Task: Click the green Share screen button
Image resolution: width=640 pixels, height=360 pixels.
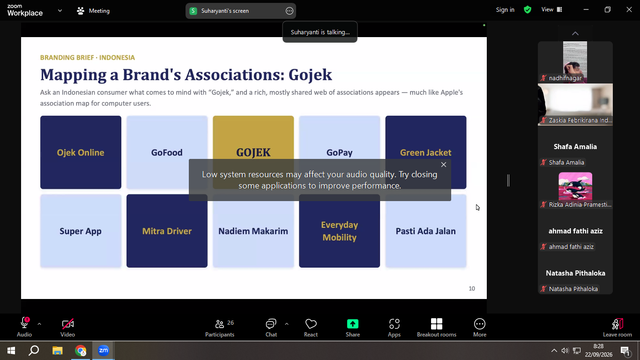Action: tap(353, 327)
